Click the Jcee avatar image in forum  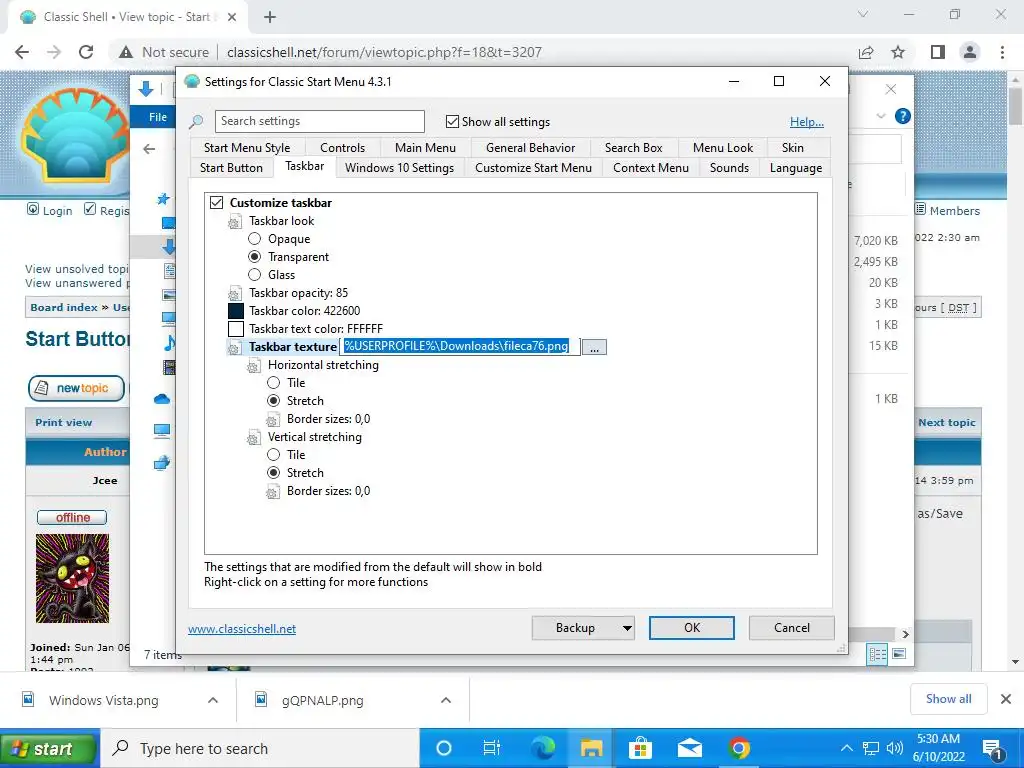72,579
